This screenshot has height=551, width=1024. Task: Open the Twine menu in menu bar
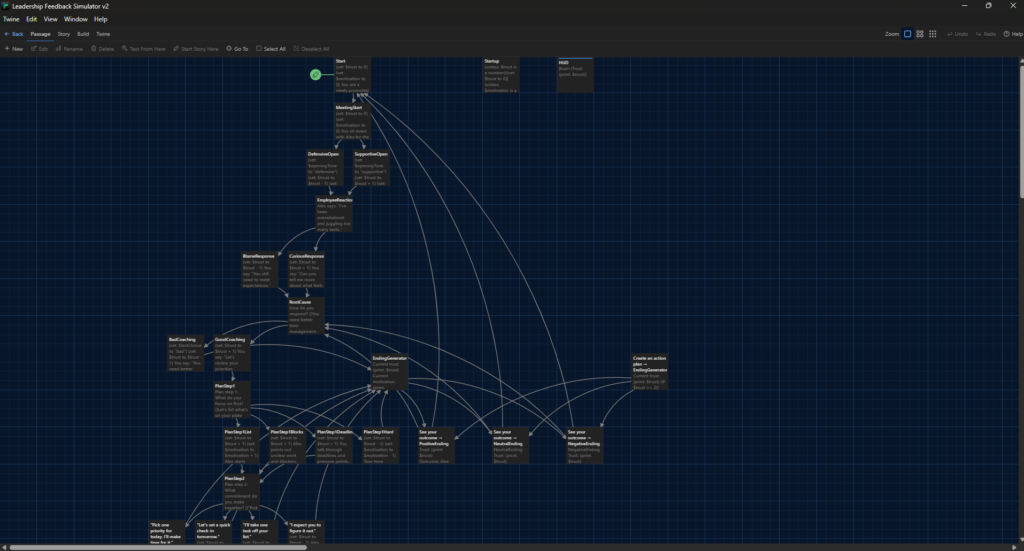point(12,19)
